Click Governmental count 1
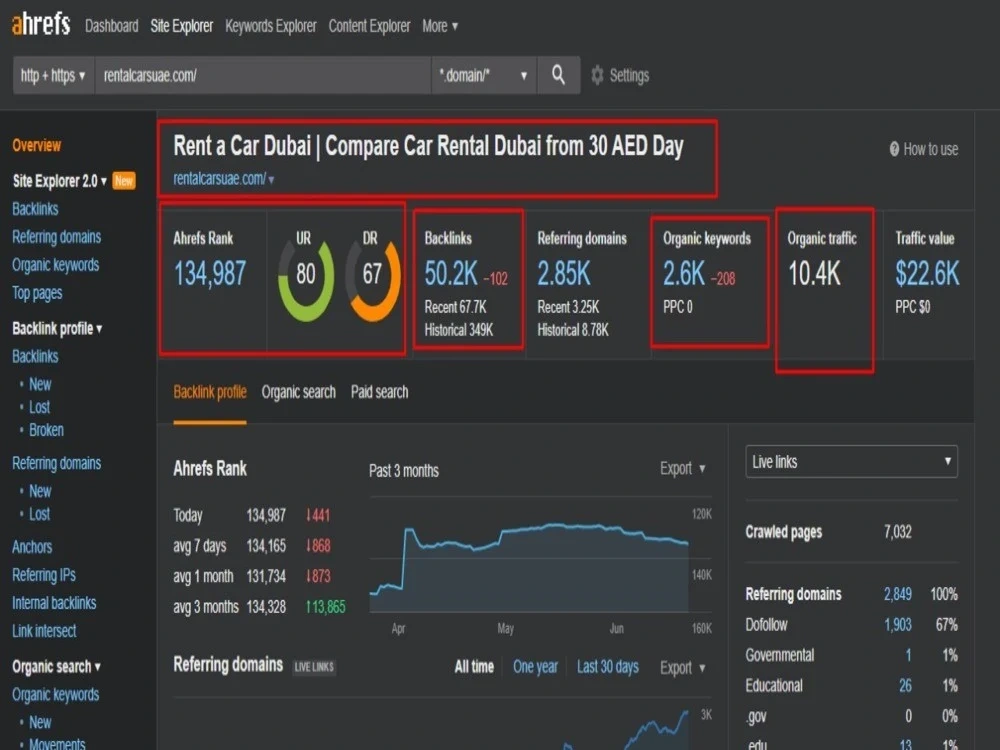Viewport: 1000px width, 750px height. [x=908, y=656]
